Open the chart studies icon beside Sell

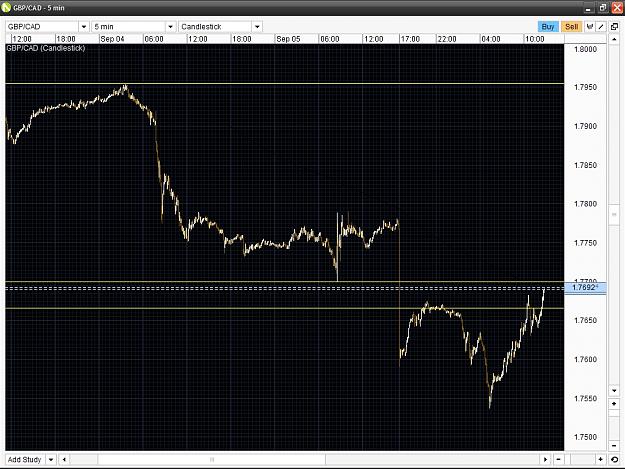pyautogui.click(x=590, y=27)
